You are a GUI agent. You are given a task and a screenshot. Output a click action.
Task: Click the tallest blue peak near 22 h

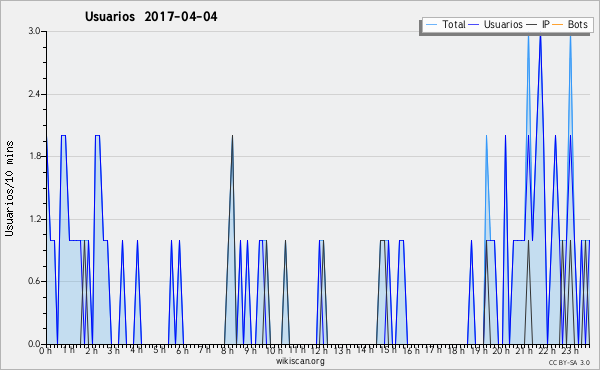pos(540,36)
